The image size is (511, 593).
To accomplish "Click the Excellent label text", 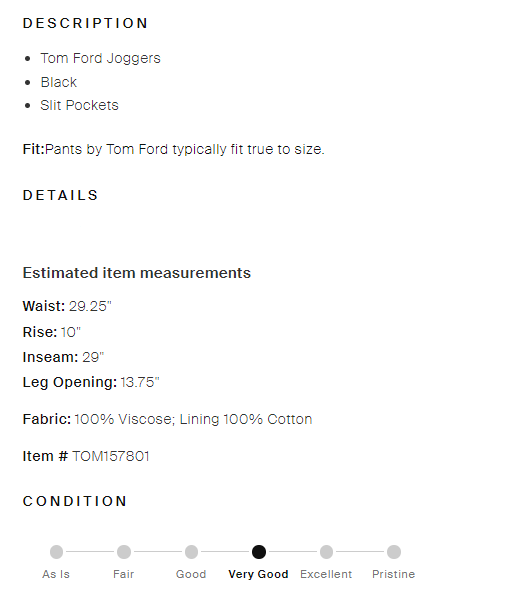I will click(x=326, y=574).
